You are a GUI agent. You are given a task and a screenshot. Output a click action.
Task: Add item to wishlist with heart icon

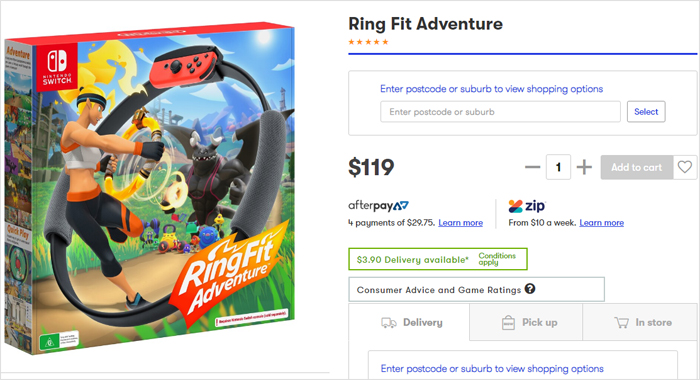[685, 167]
